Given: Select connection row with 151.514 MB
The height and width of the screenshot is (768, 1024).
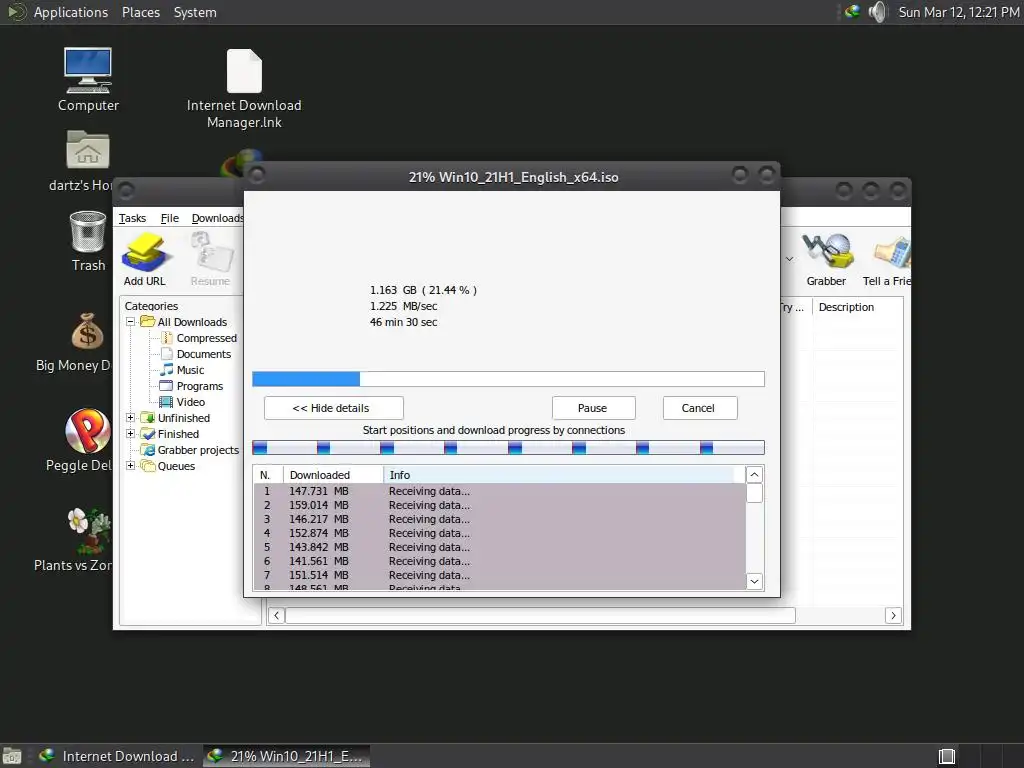Looking at the screenshot, I should tap(500, 575).
